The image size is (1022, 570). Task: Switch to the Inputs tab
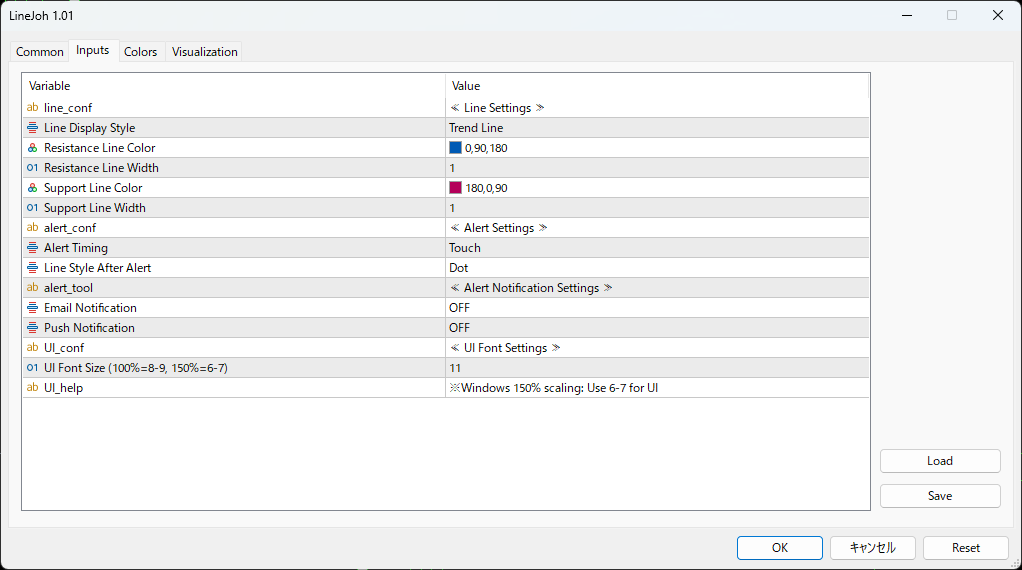point(93,50)
